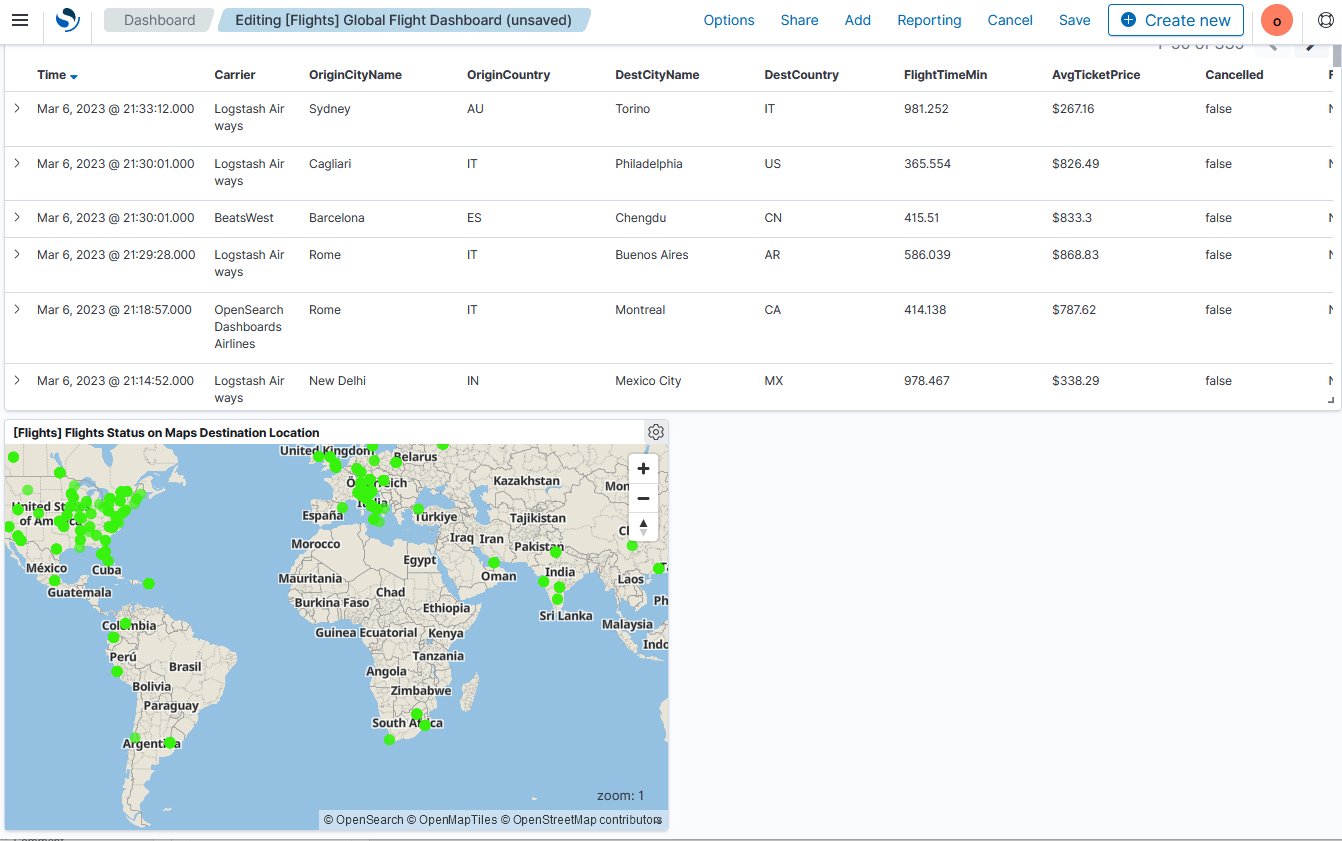Click the Mexico City destination cell
This screenshot has width=1342, height=841.
pyautogui.click(x=648, y=381)
